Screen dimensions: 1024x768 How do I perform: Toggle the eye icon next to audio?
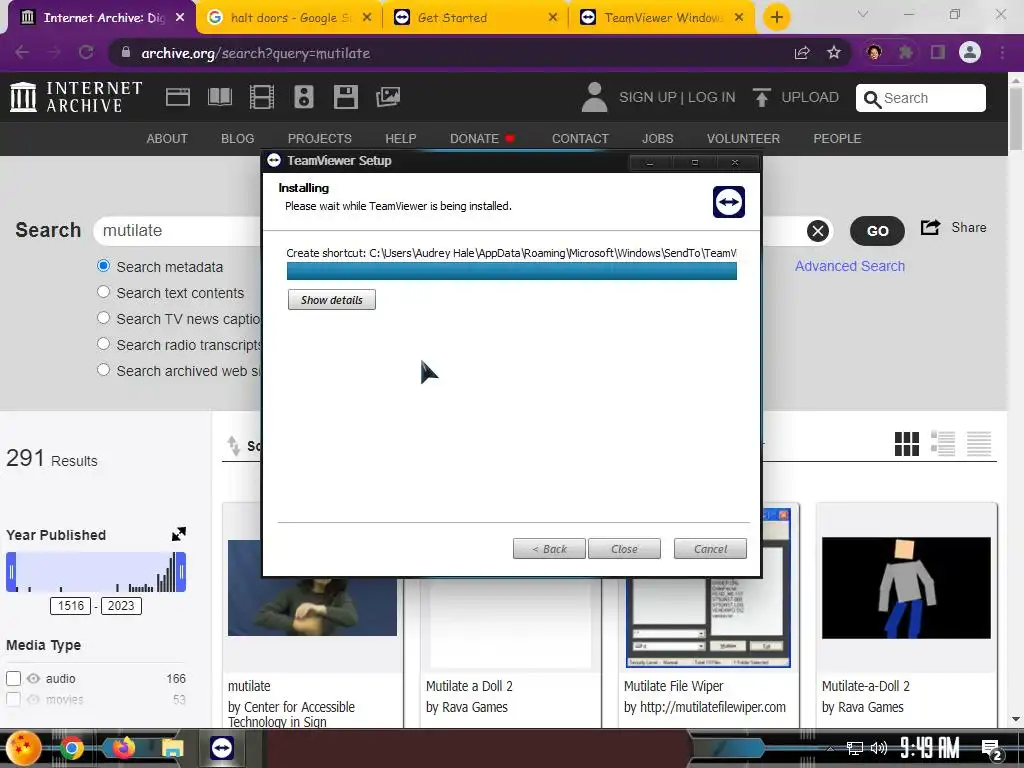coord(33,679)
